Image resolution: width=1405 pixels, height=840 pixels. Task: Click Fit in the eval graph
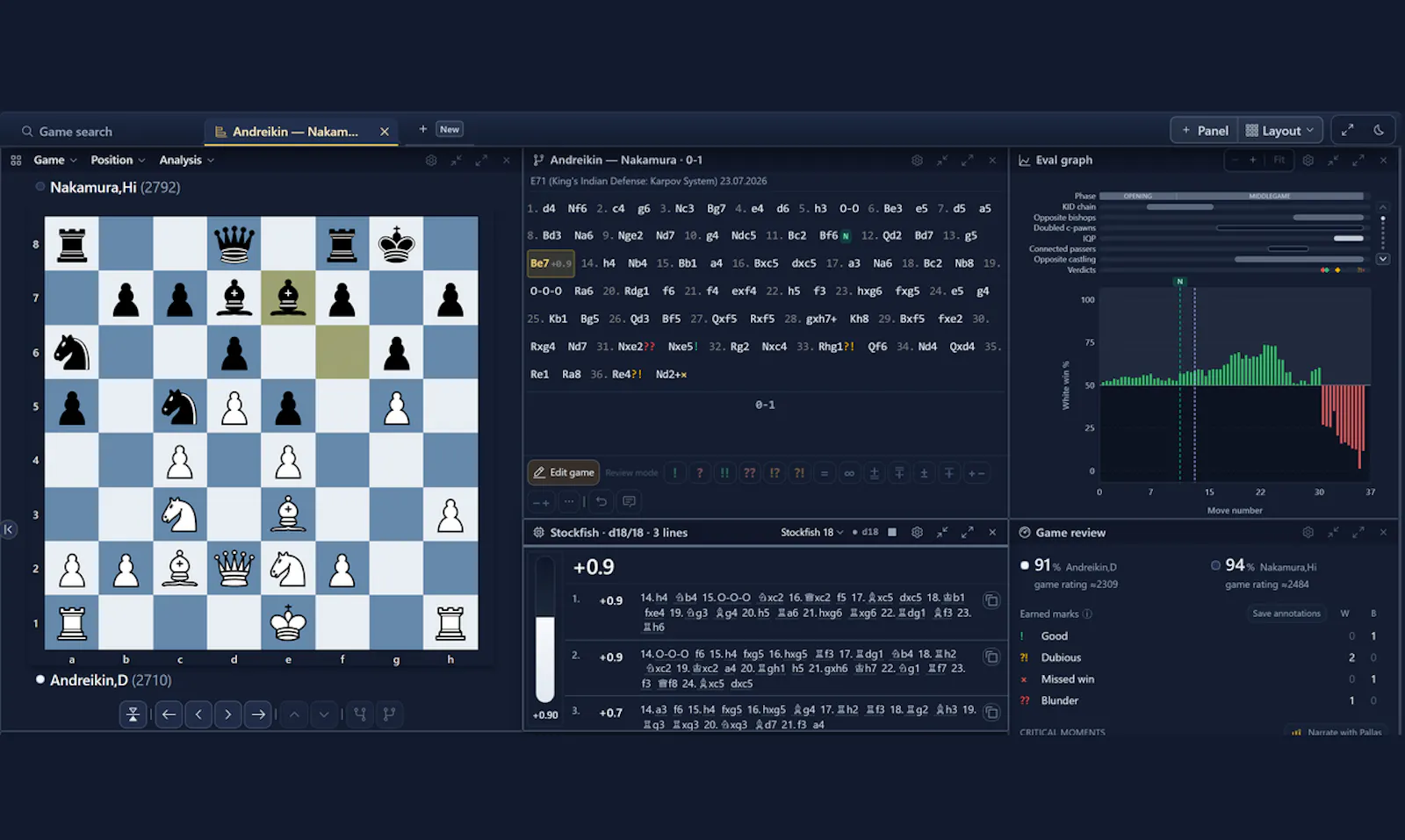pos(1279,160)
